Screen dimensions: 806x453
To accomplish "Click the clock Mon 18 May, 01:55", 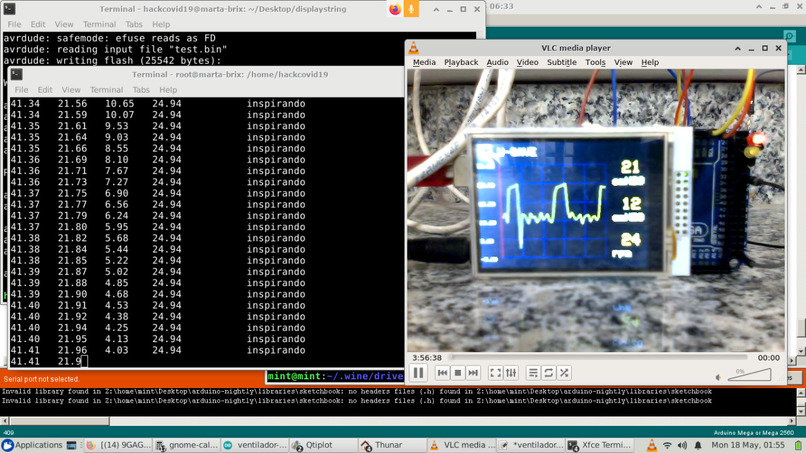I will 748,445.
